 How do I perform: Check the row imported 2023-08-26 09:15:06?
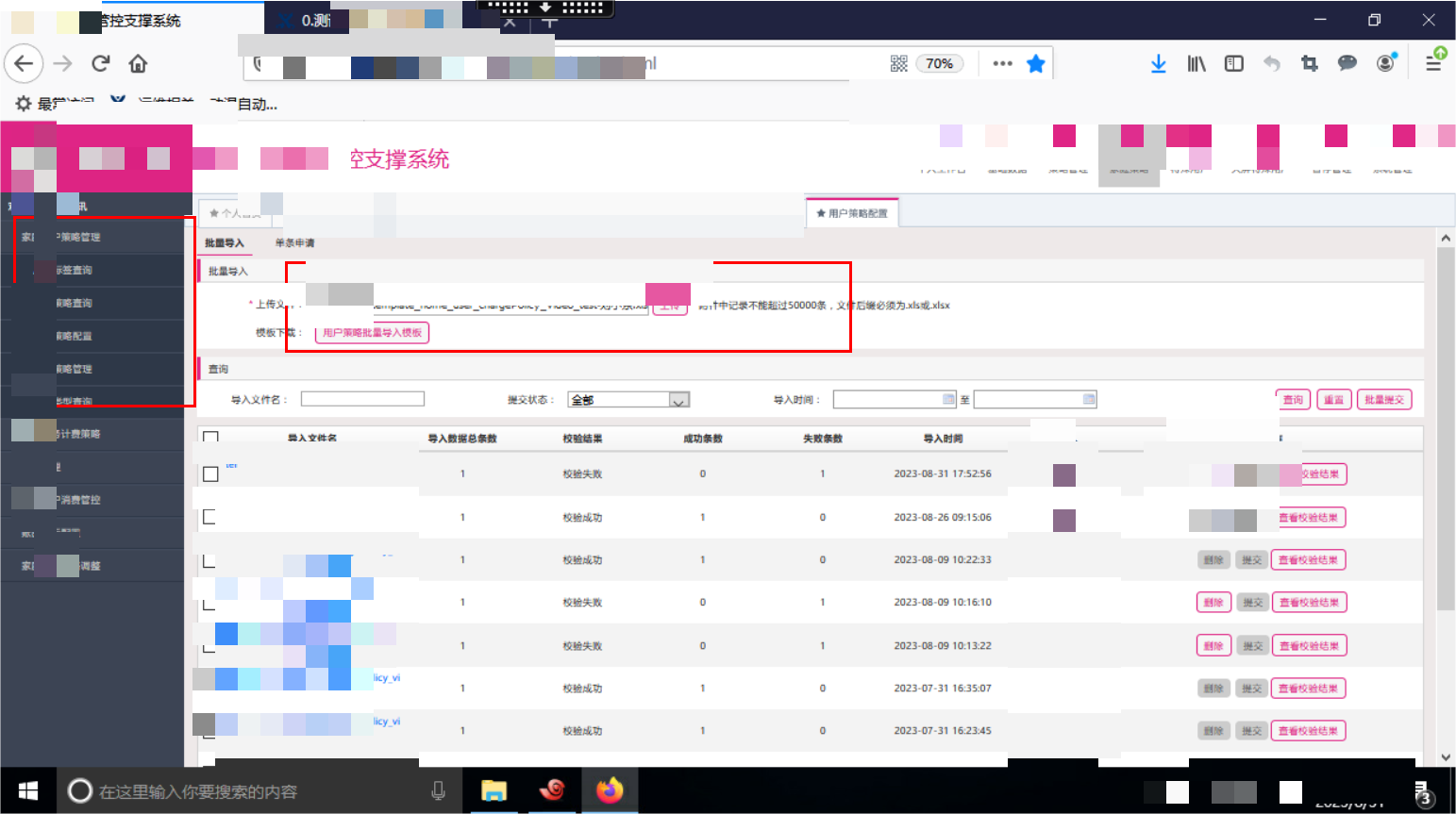tap(210, 517)
